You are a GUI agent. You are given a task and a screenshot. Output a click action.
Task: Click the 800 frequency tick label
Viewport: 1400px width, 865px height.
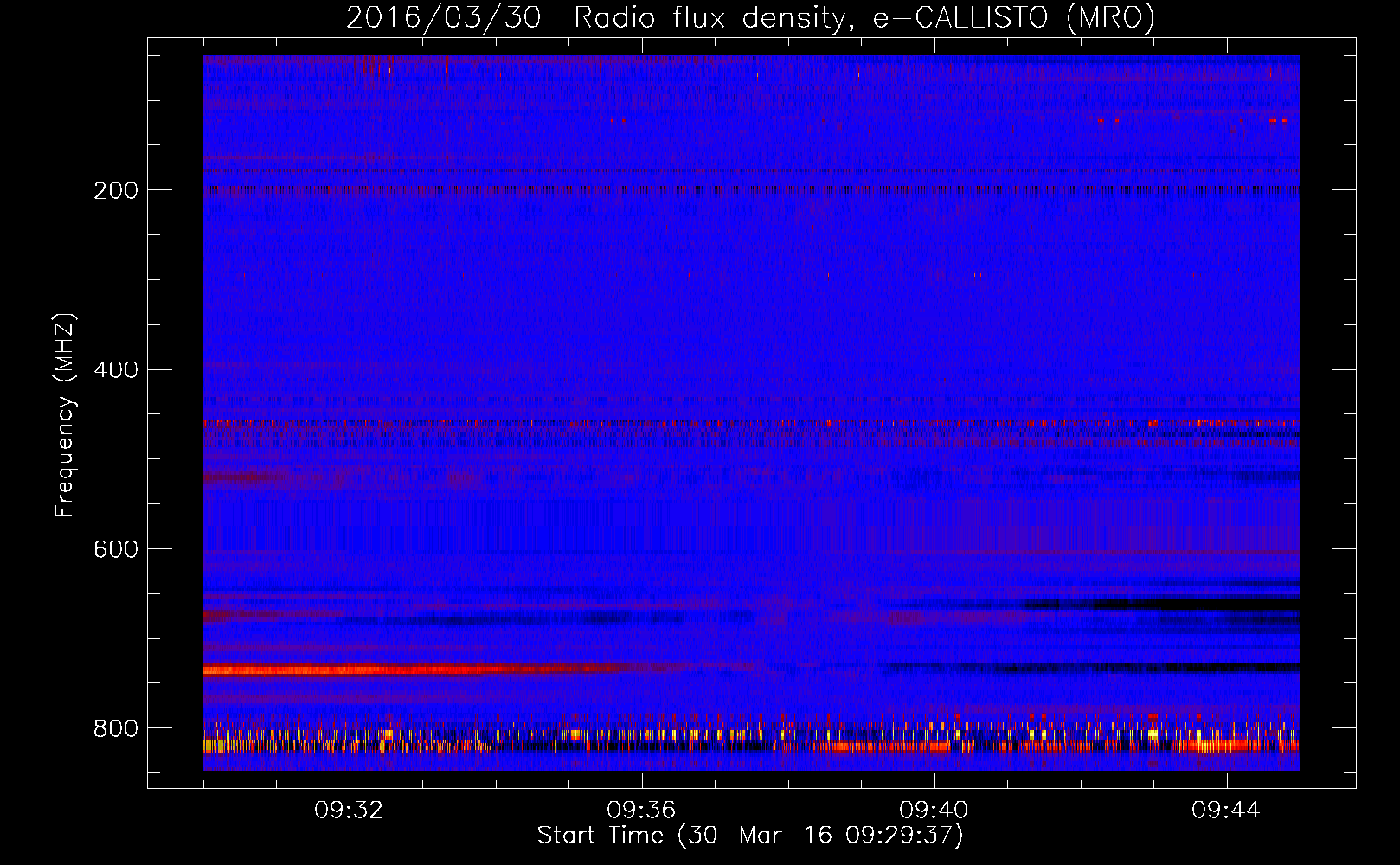click(x=116, y=728)
